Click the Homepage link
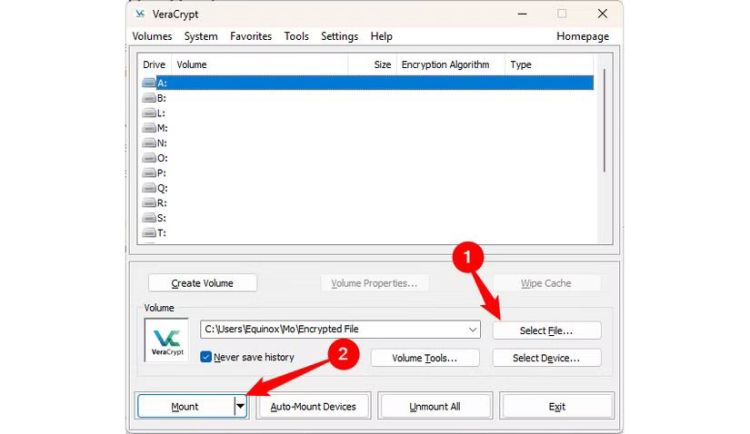 582,36
